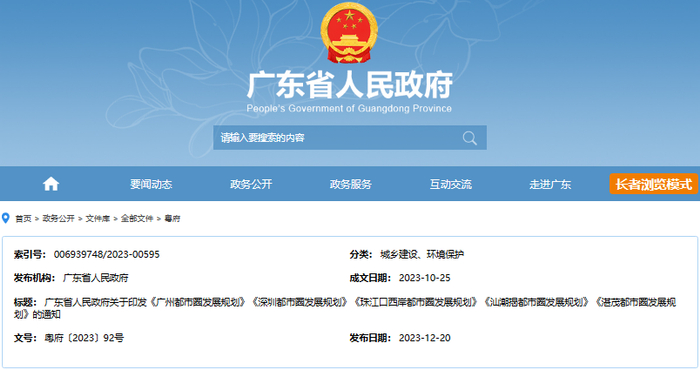Open the 政务公开 navigation menu
The height and width of the screenshot is (370, 700).
tap(251, 184)
